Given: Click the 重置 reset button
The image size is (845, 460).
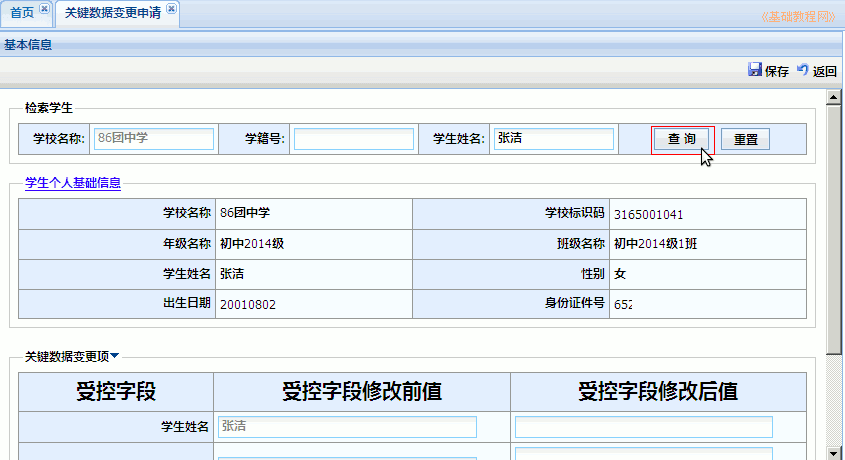Looking at the screenshot, I should pos(745,140).
